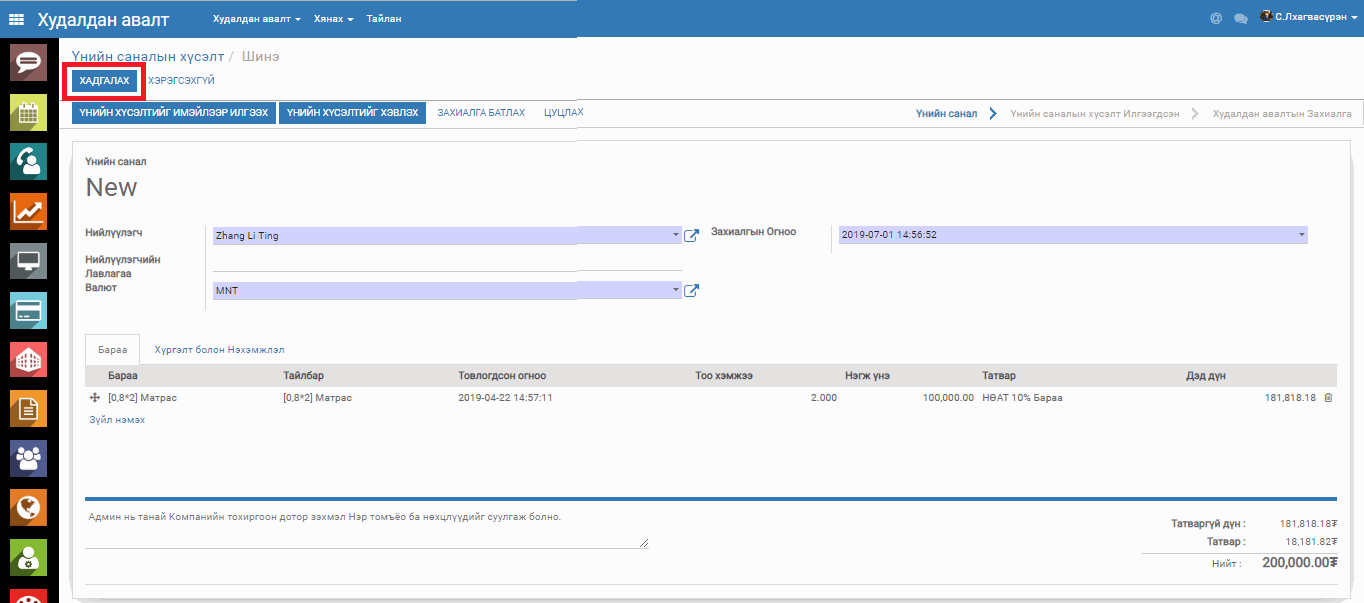Click the drag handle on the Матрас row
Viewport: 1364px width, 603px height.
(96, 398)
